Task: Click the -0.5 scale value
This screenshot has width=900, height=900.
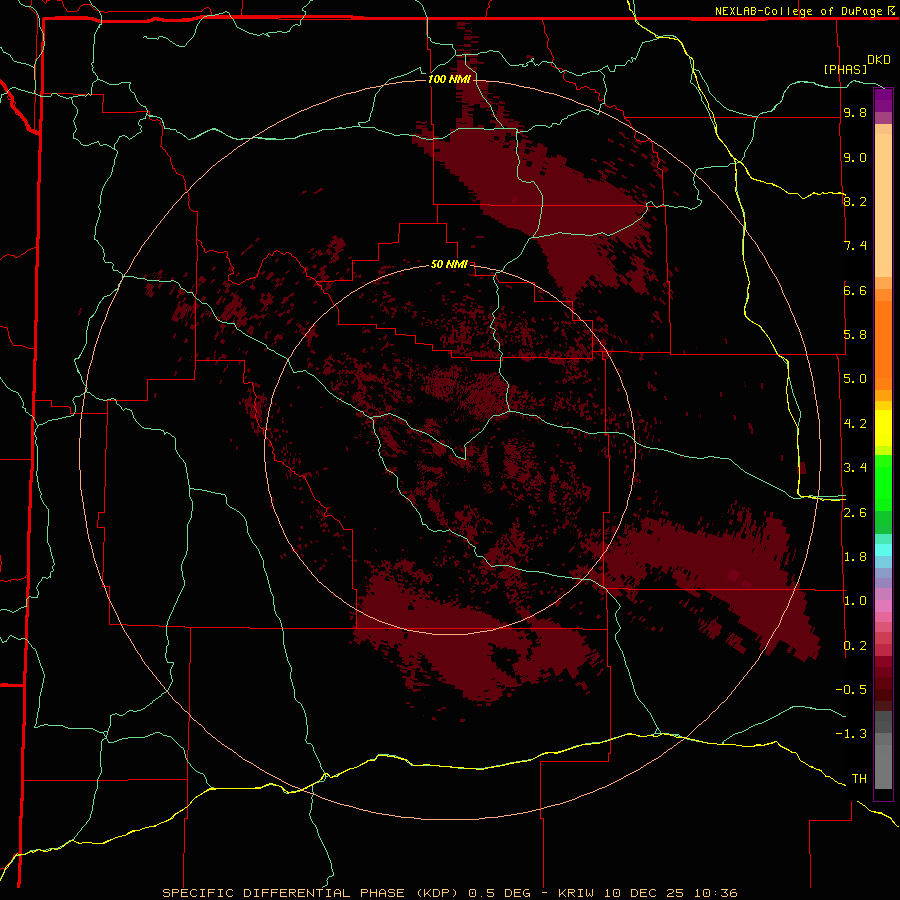Action: click(x=851, y=690)
